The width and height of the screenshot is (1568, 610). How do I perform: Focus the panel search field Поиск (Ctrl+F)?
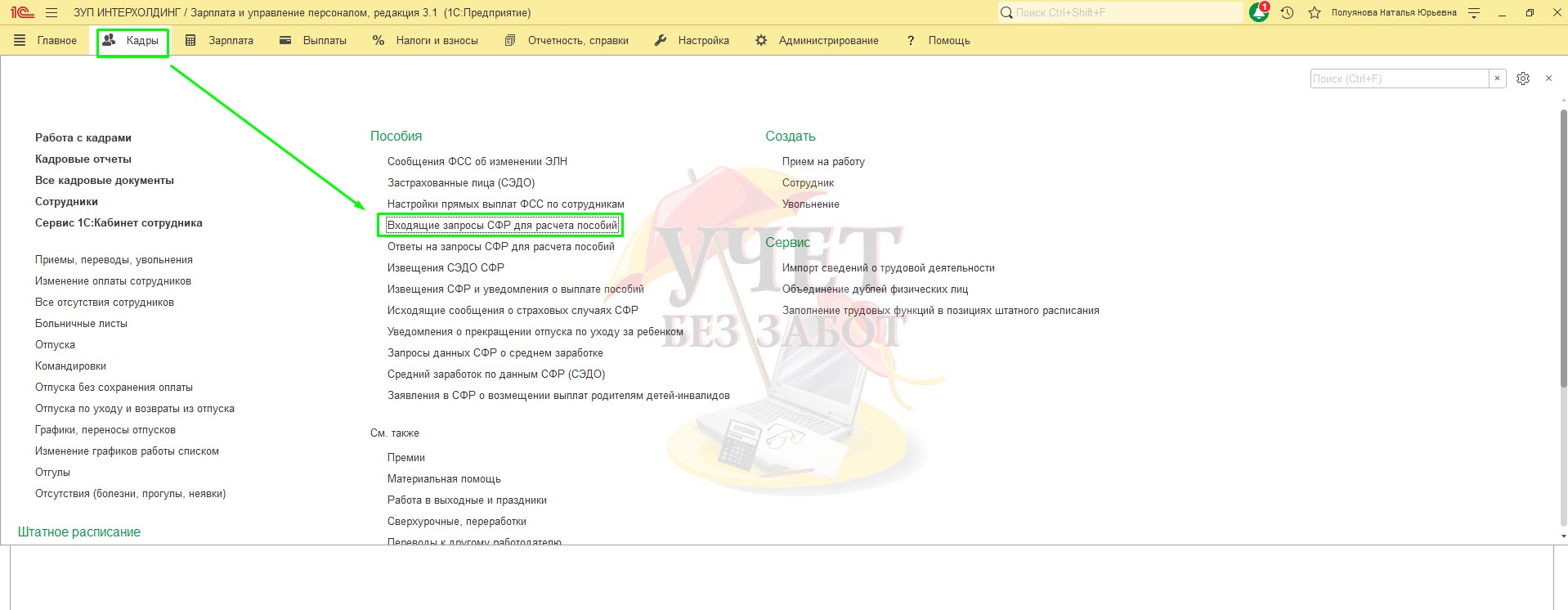click(x=1400, y=78)
